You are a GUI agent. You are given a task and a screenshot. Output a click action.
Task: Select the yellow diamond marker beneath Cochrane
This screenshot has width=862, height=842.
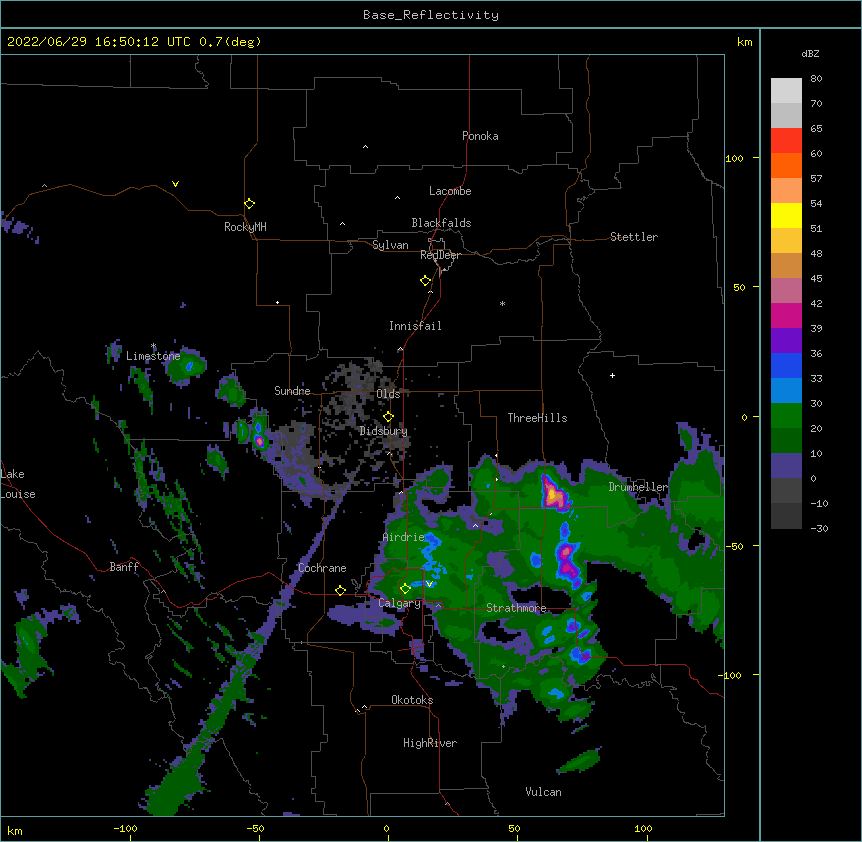[340, 590]
